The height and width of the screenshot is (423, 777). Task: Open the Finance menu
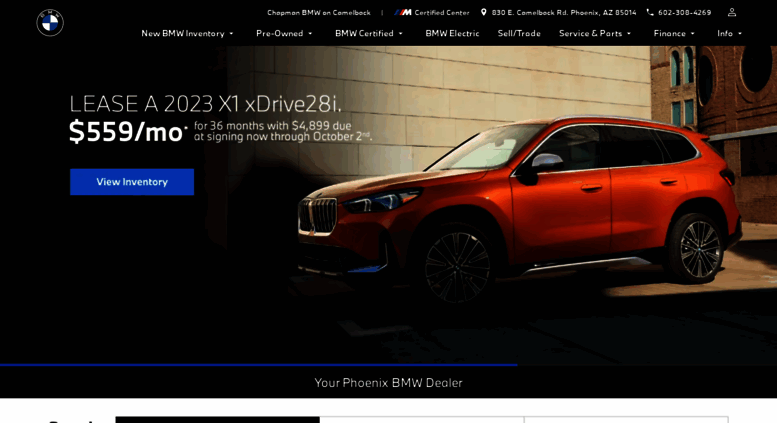[669, 33]
